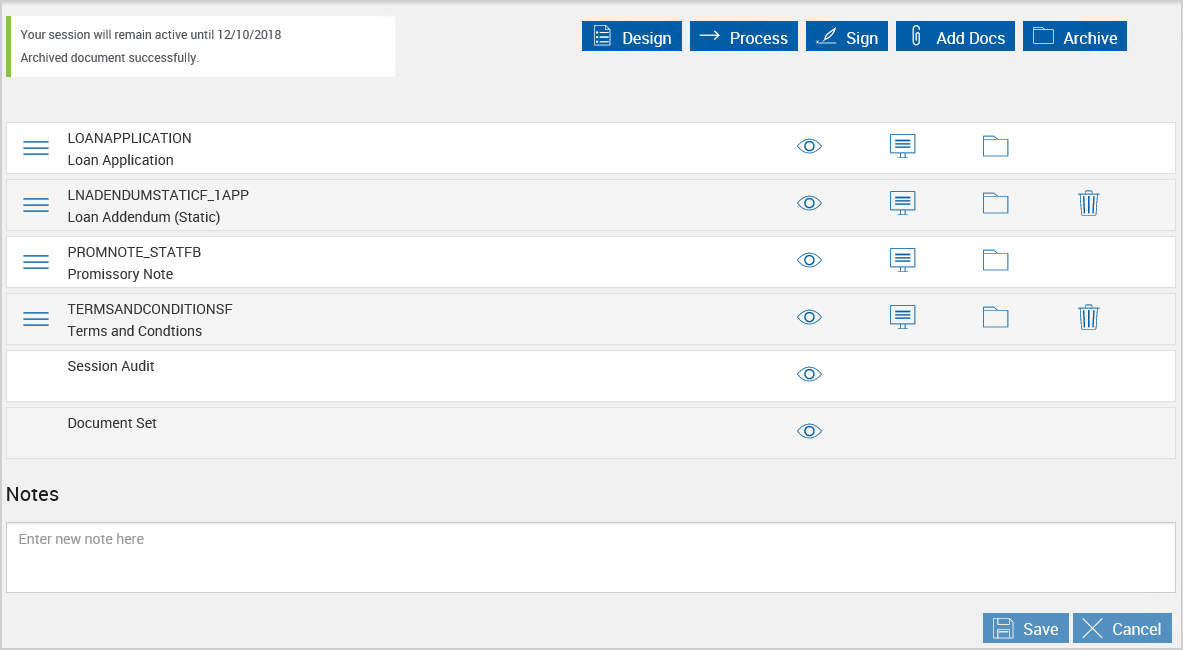This screenshot has width=1183, height=650.
Task: Click the session active until 12/10/2018 text
Action: coord(150,35)
